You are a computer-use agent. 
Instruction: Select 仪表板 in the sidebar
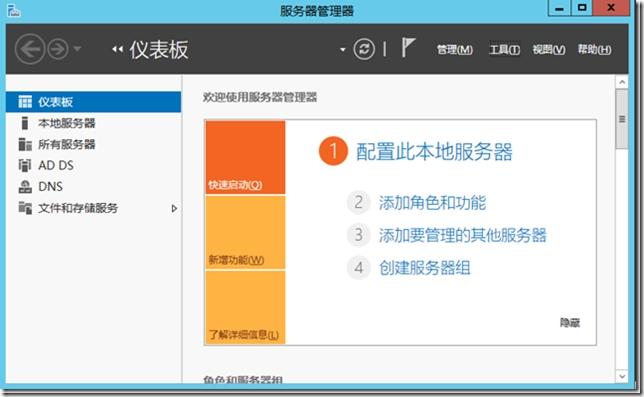(x=93, y=102)
